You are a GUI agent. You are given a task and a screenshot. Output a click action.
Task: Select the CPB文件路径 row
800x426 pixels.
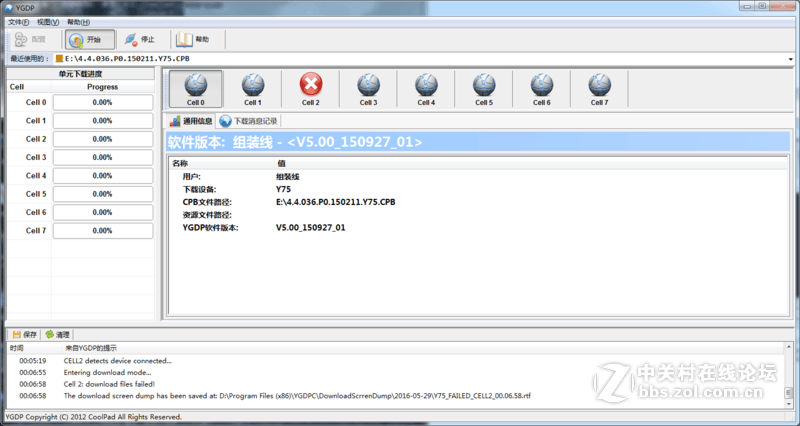click(x=478, y=202)
